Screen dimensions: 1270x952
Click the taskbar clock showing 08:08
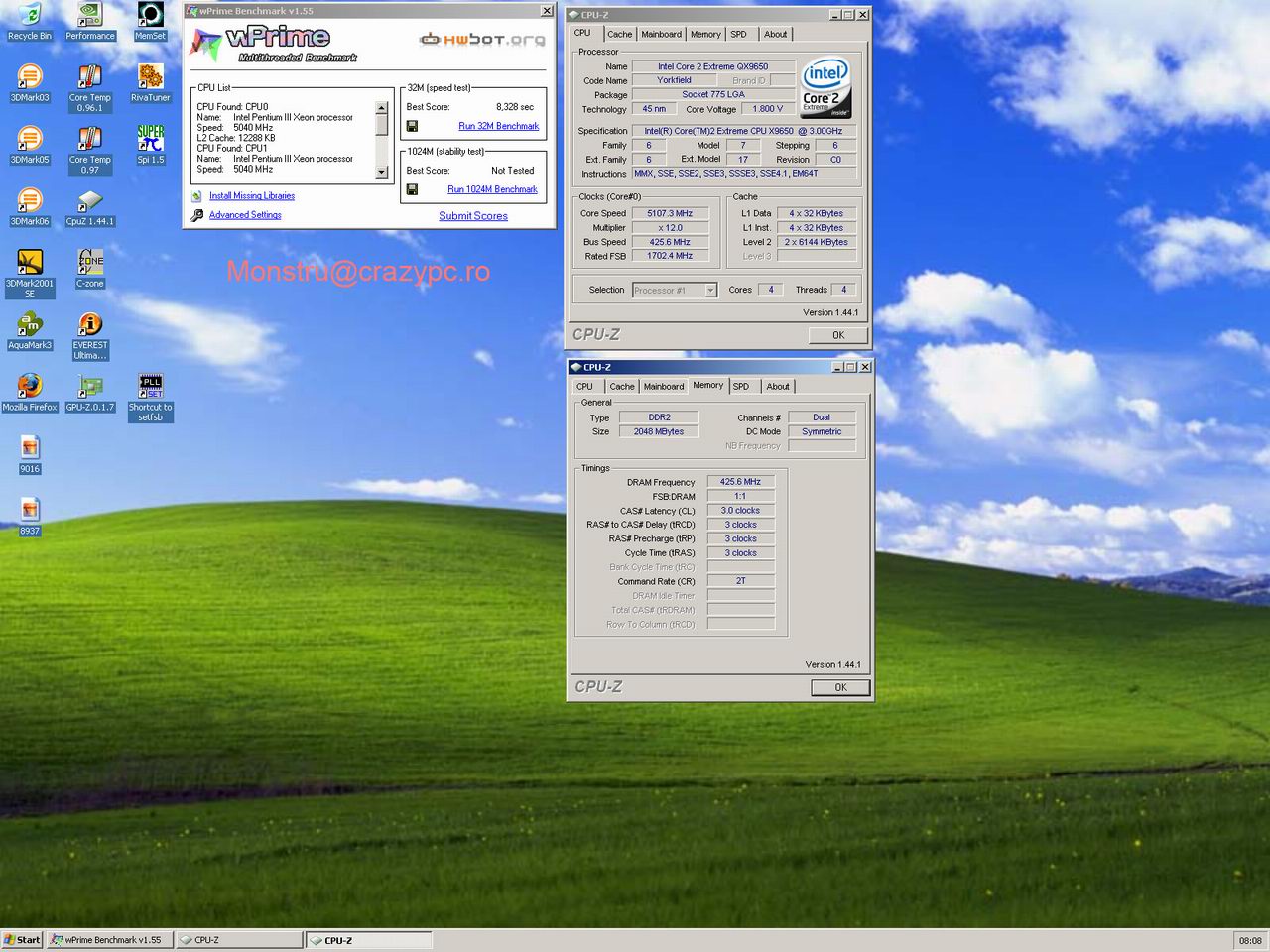[1250, 940]
